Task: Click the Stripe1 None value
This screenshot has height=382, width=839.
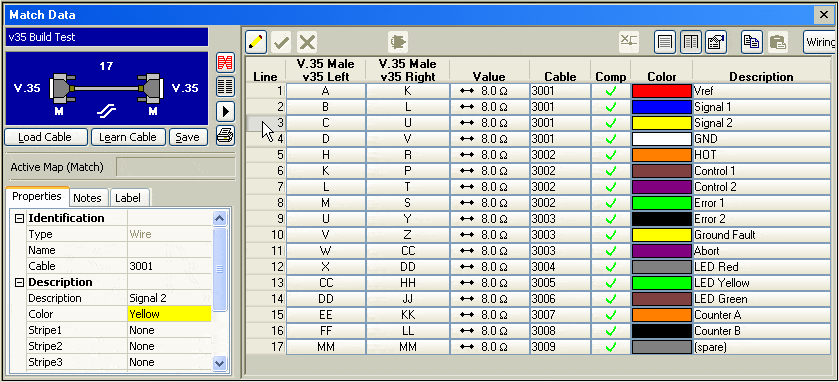Action: tap(170, 330)
